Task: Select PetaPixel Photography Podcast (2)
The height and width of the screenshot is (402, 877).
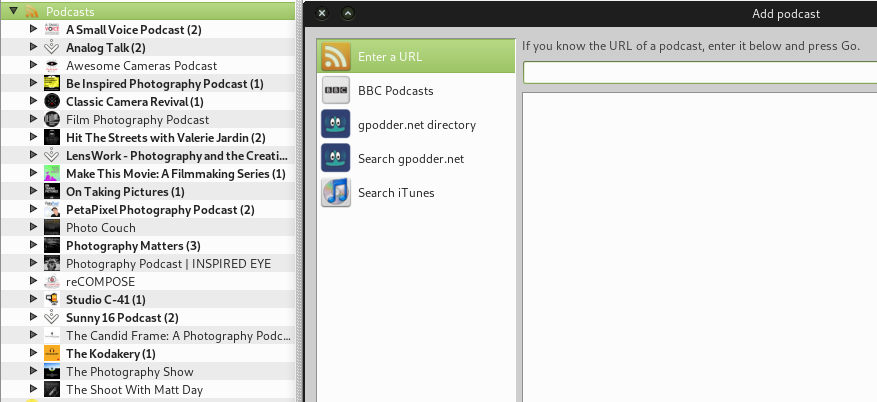Action: 160,210
